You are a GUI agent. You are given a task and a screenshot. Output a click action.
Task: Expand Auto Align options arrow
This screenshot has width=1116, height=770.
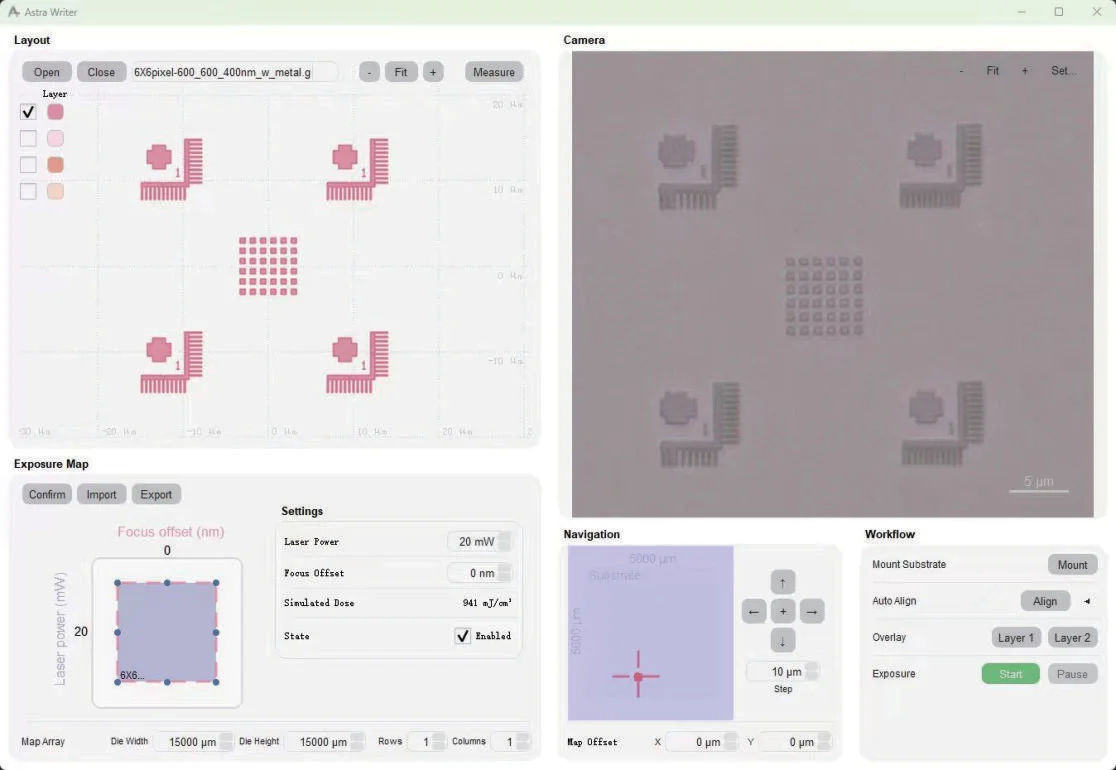point(1087,601)
